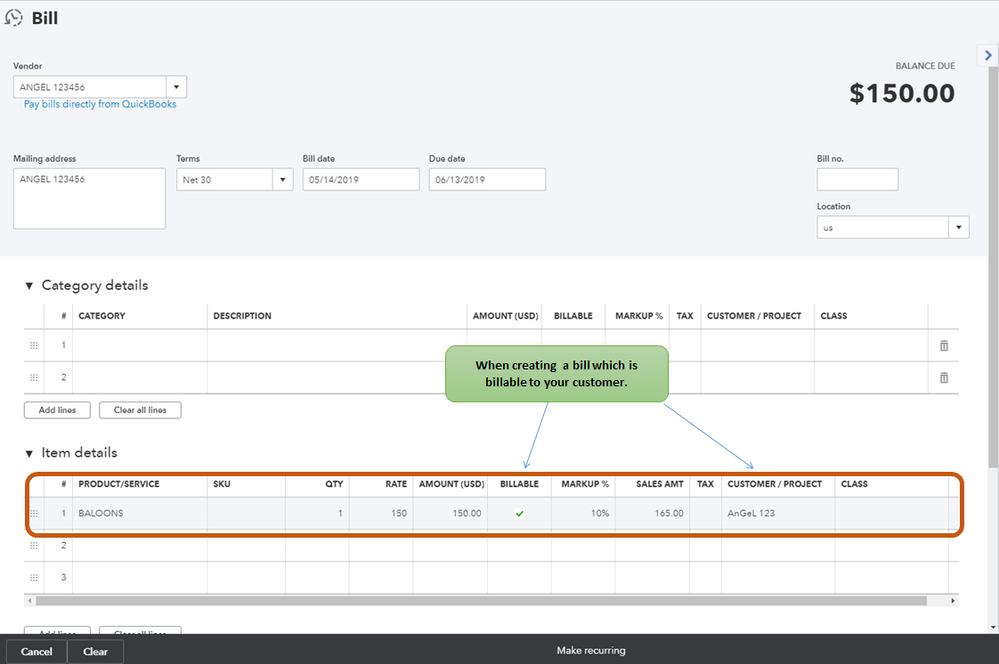Open the Vendor dropdown arrow
The image size is (999, 664).
click(176, 87)
